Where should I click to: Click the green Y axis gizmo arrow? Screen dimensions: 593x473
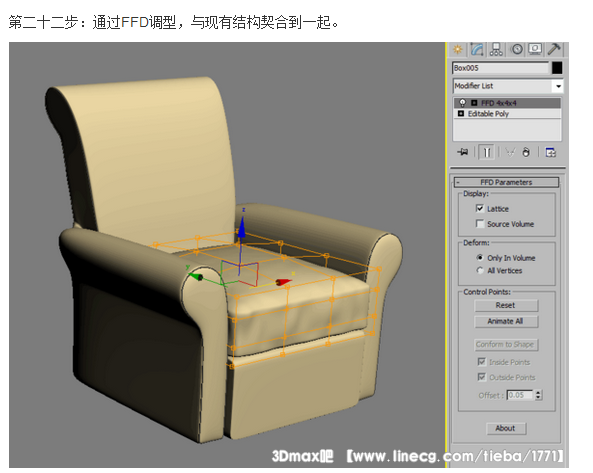196,276
